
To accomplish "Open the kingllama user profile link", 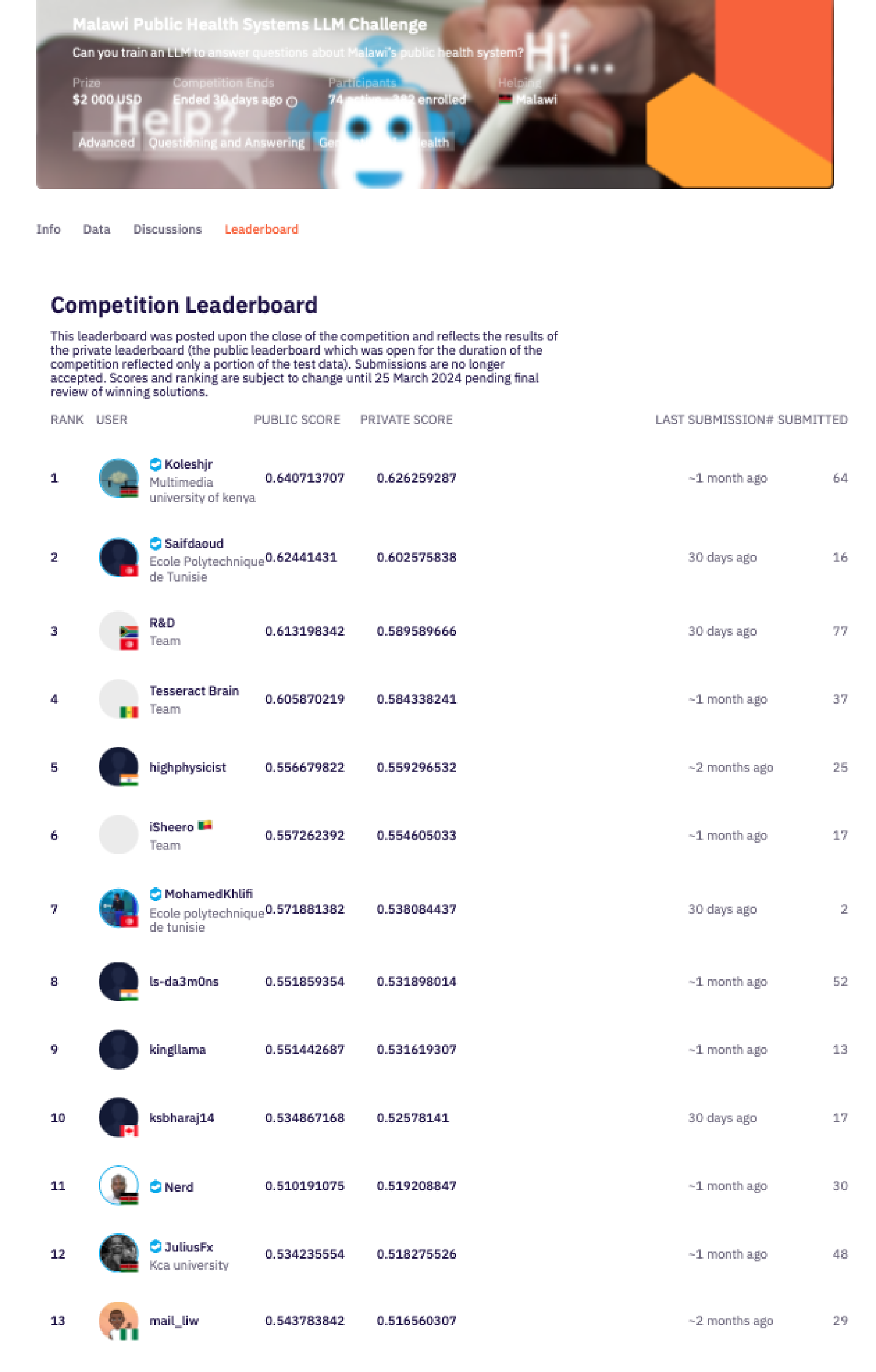I will point(178,1050).
